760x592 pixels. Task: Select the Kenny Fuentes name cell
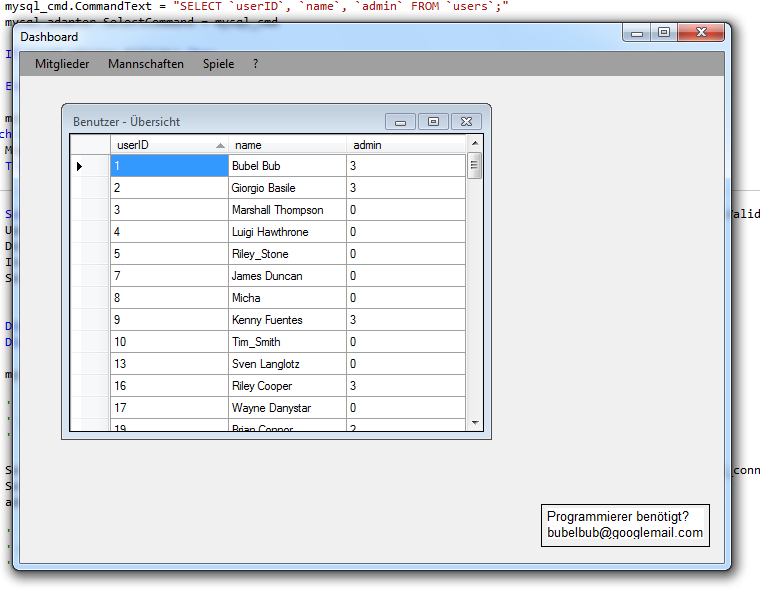(x=287, y=320)
